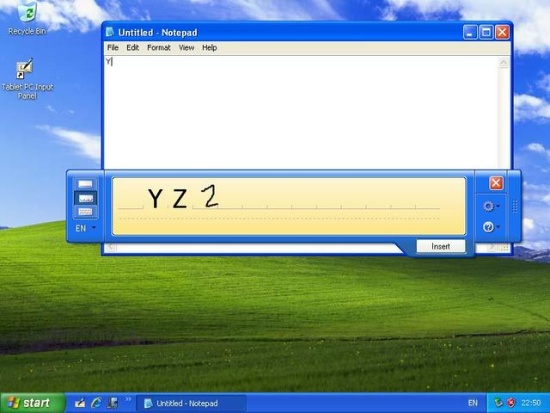Expand the quick launch overflow chevron
This screenshot has width=550, height=413.
pos(128,399)
